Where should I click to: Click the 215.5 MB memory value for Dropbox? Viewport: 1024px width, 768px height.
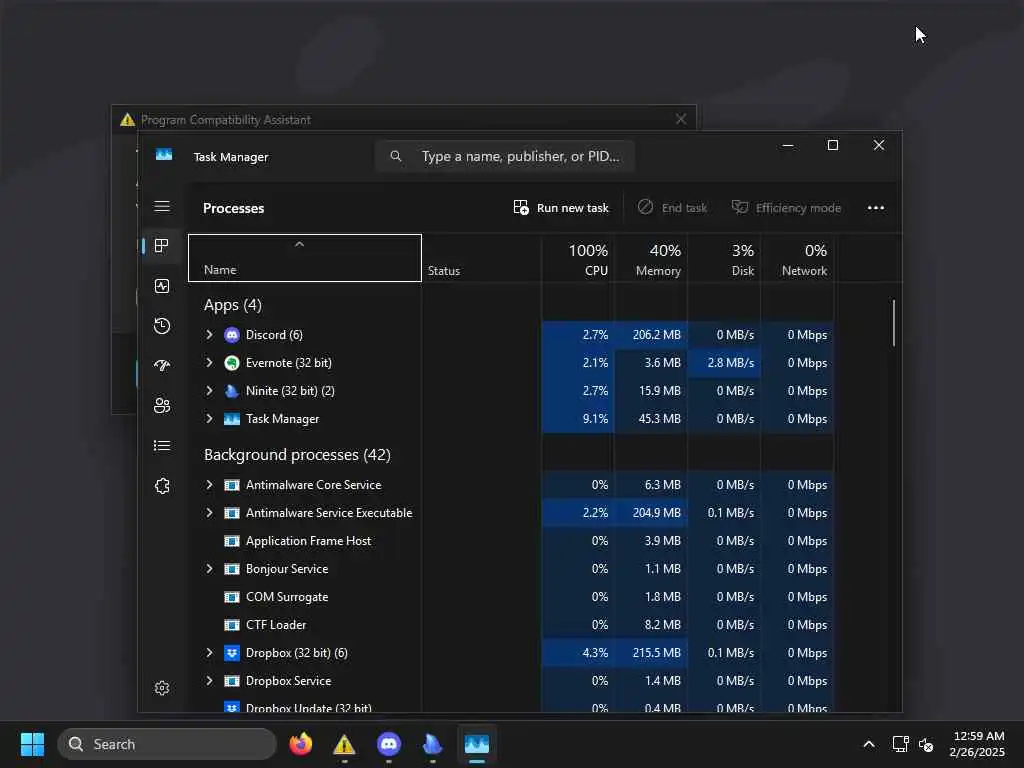point(656,653)
